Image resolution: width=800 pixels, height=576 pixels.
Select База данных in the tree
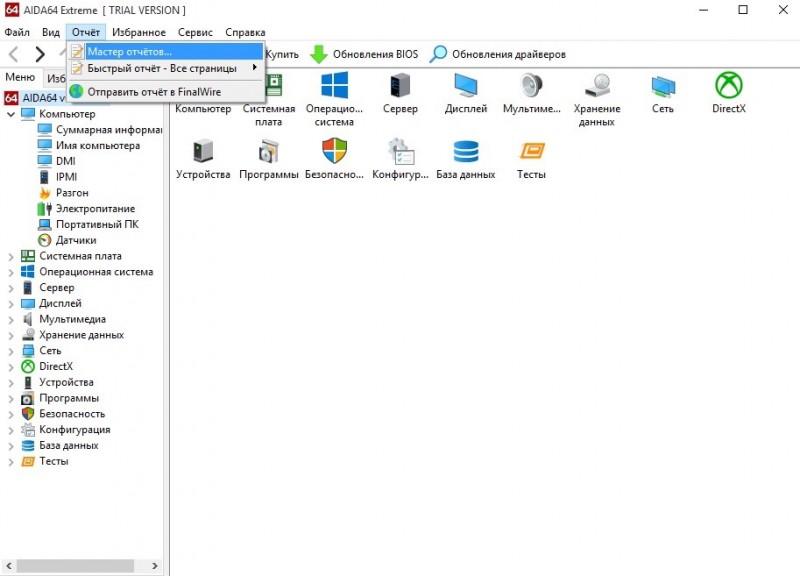(69, 445)
